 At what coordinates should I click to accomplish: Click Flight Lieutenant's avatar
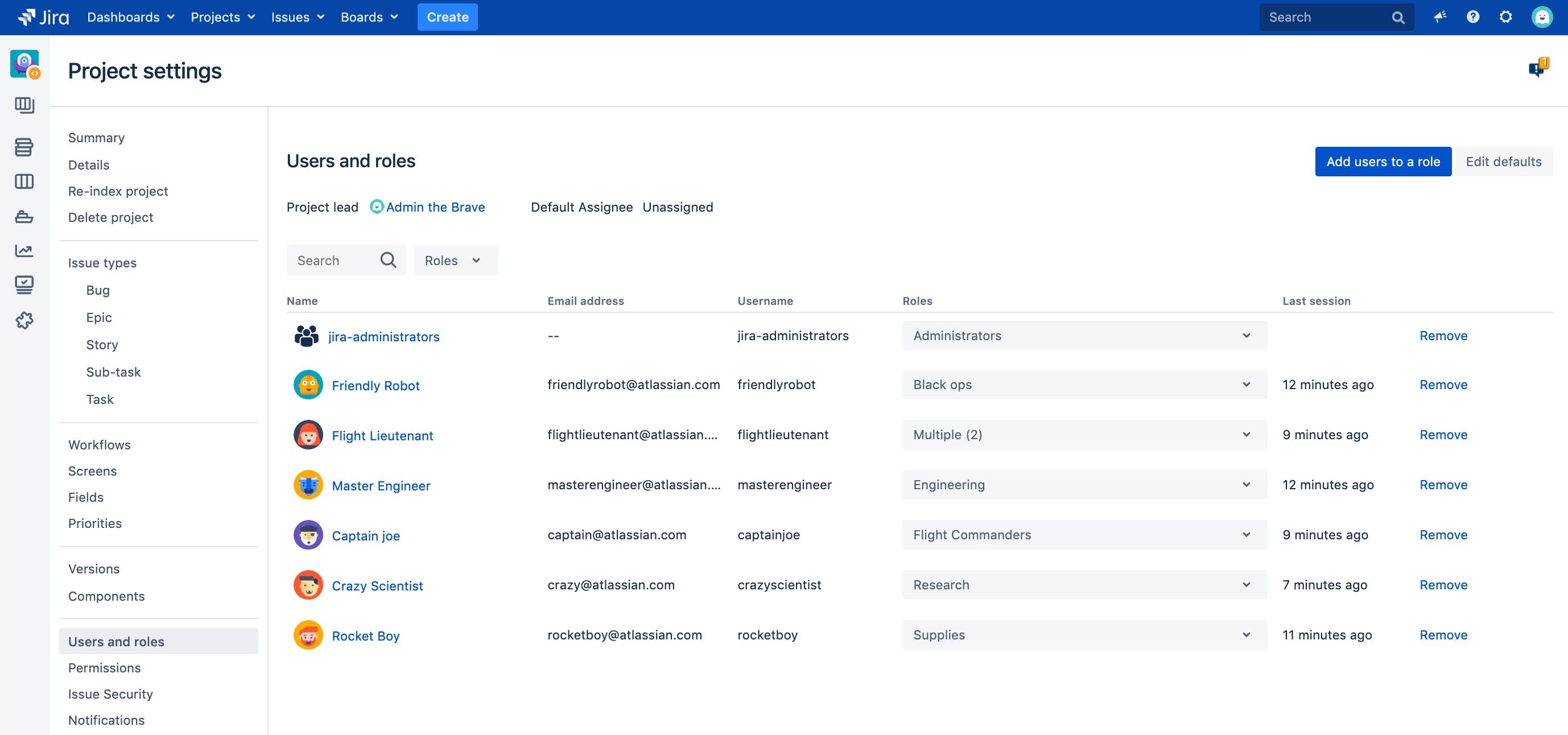308,435
